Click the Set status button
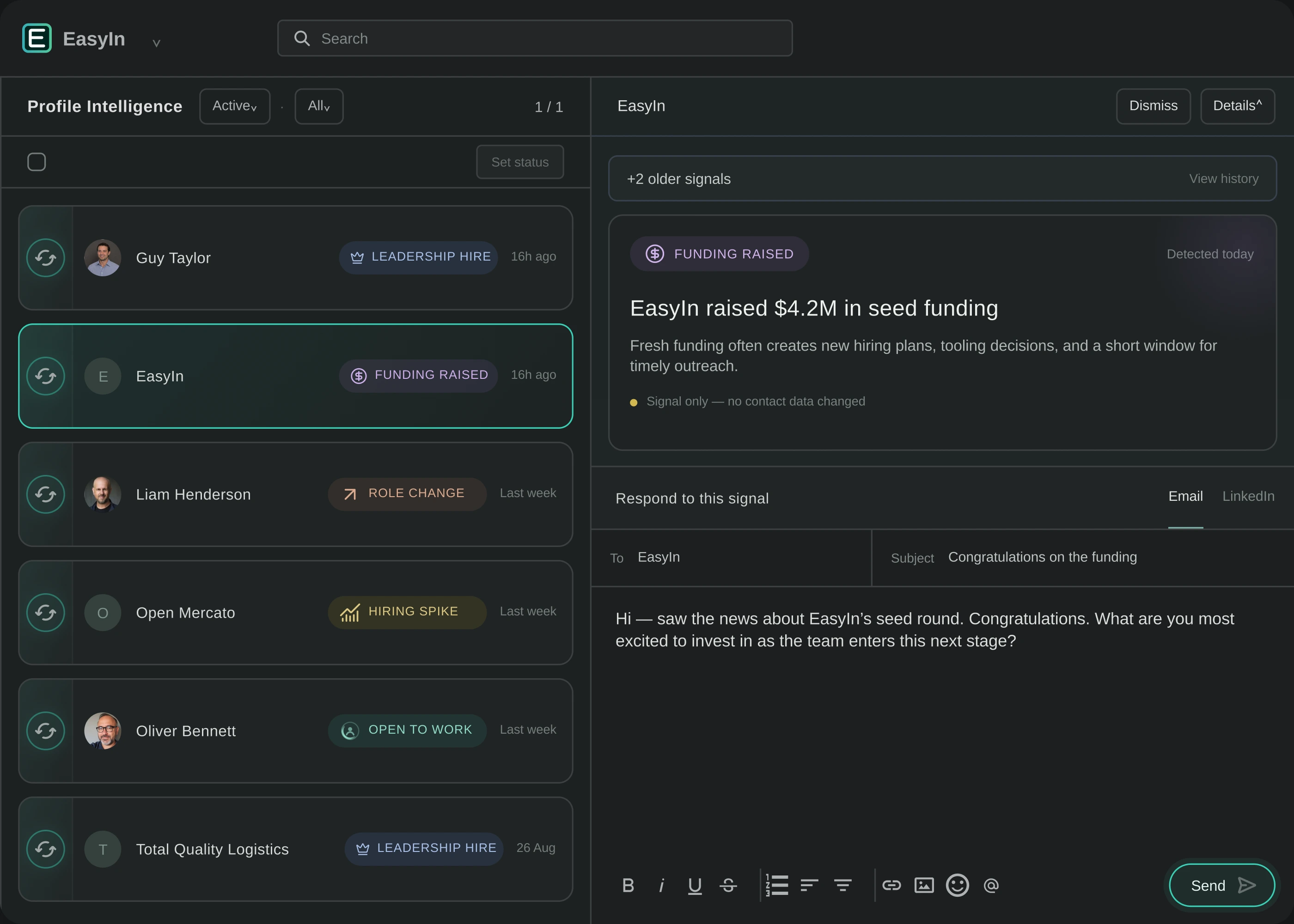Viewport: 1294px width, 924px height. click(520, 162)
